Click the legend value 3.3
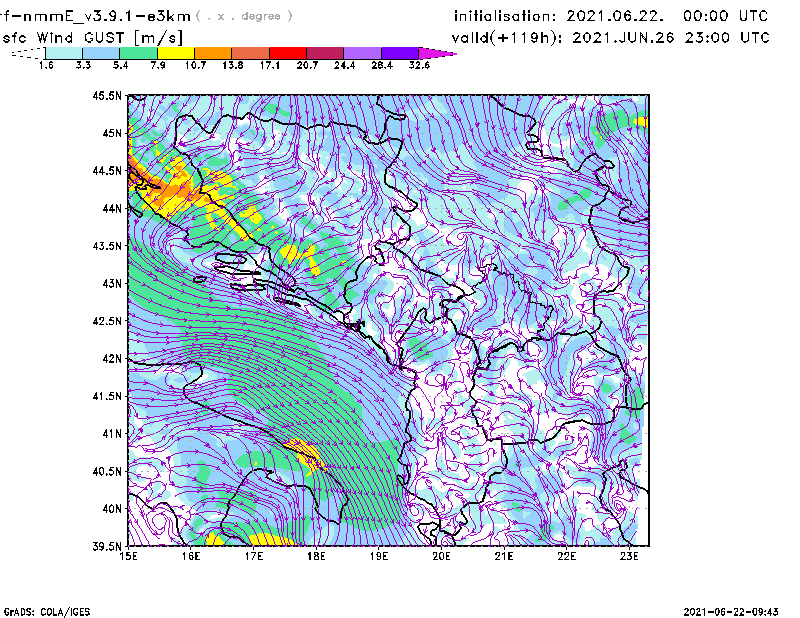800x618 pixels. coord(83,65)
